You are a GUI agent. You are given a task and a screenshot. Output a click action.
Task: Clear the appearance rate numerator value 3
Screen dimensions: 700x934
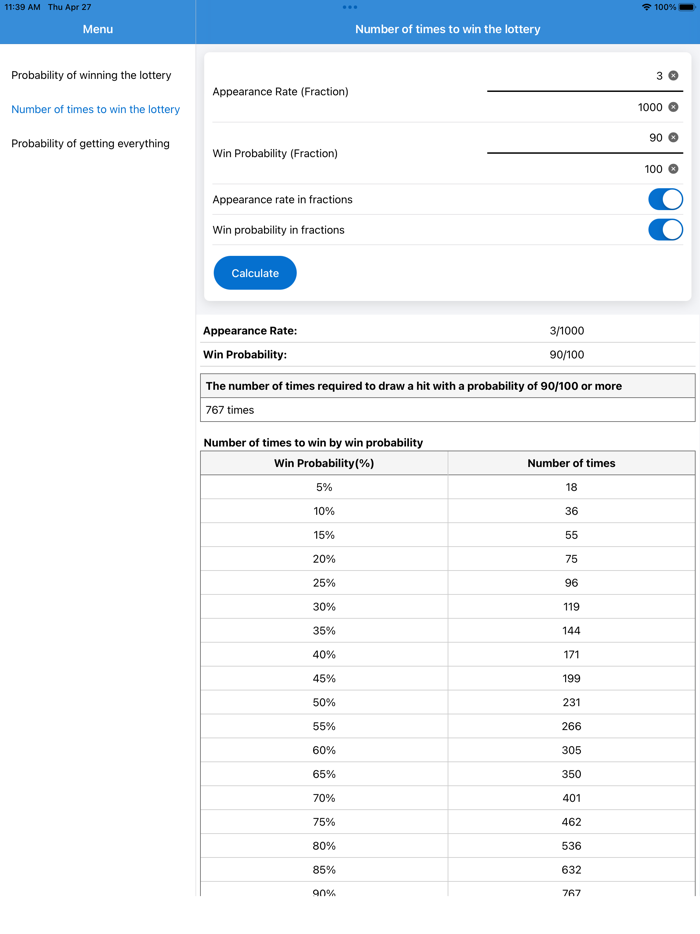point(672,75)
